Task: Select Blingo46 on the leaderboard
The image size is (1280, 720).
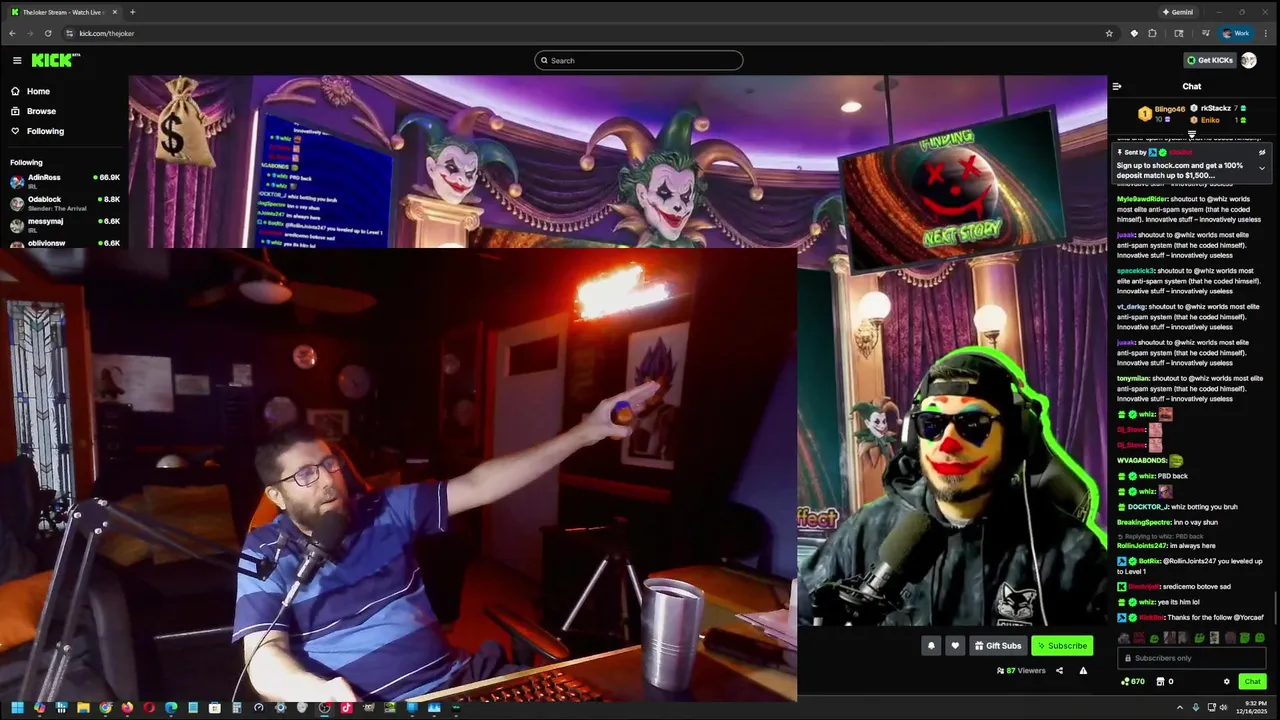Action: (x=1169, y=109)
